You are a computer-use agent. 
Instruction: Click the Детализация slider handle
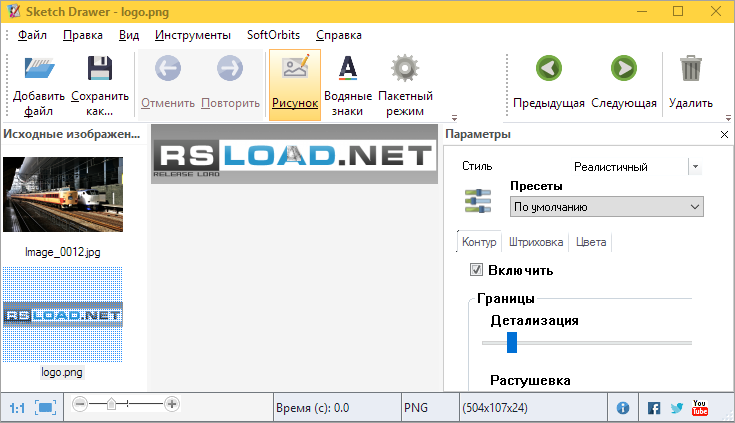pos(512,342)
